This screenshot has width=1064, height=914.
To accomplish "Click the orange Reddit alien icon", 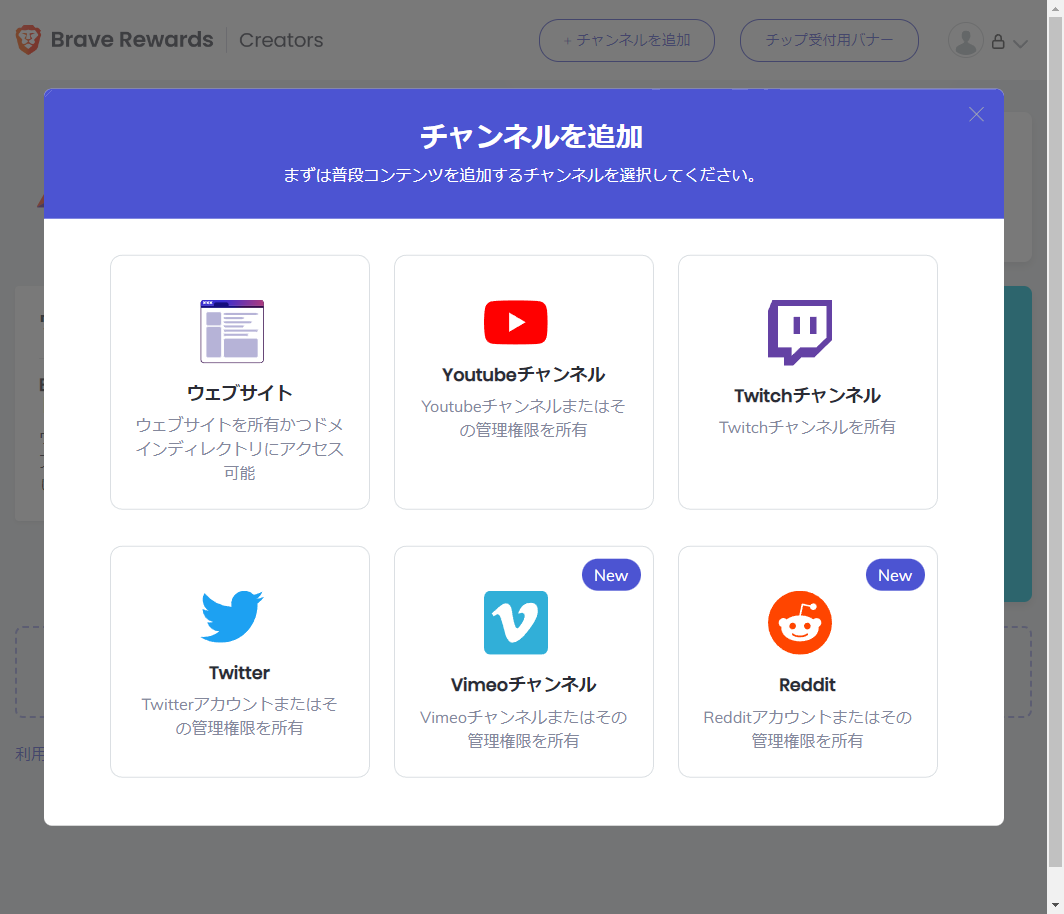I will pos(800,622).
